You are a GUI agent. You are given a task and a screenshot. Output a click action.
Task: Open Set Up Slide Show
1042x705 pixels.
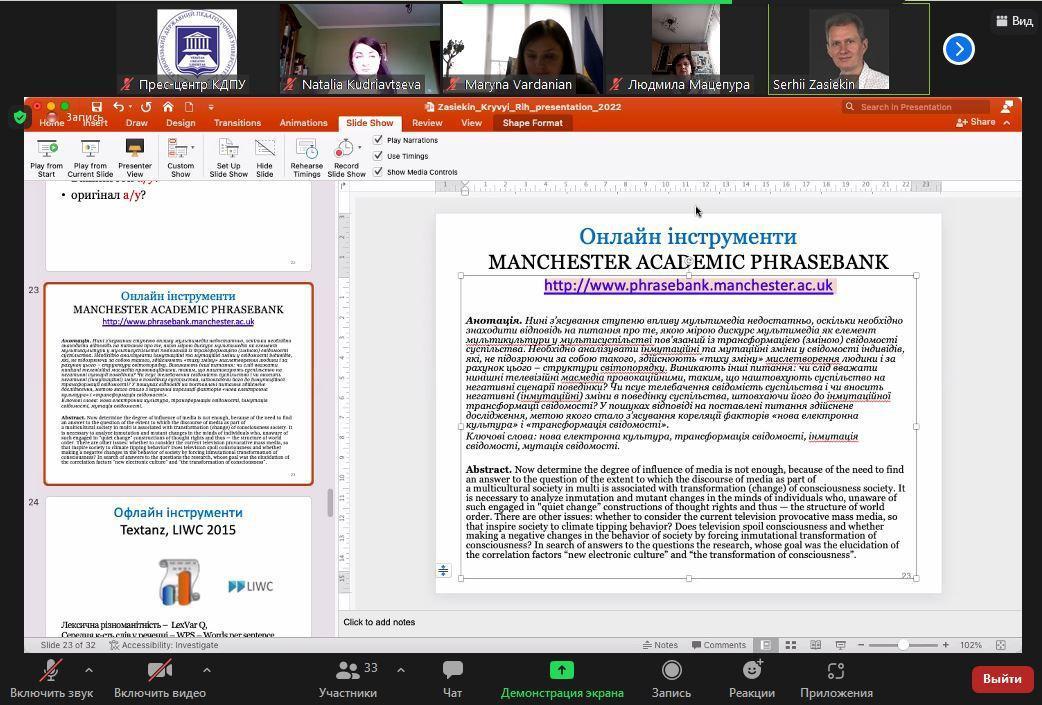click(229, 158)
